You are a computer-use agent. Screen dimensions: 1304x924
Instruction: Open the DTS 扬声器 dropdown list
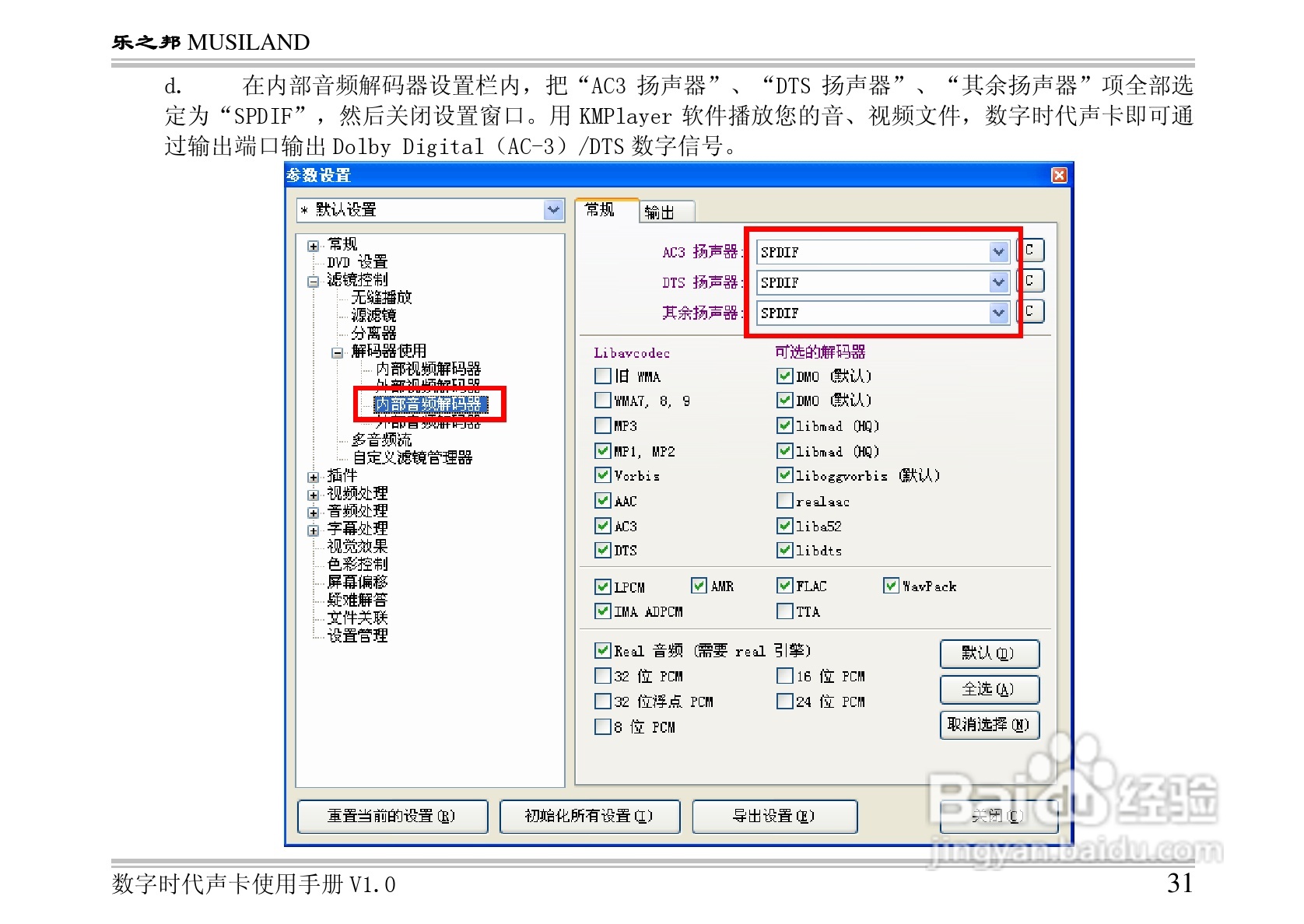pos(999,282)
